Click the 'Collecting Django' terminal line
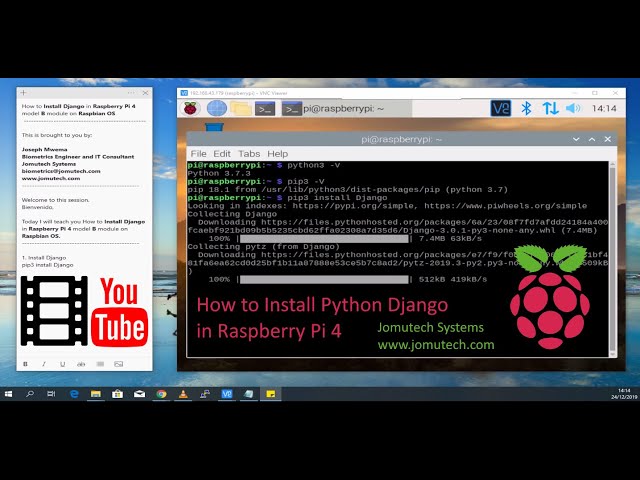Viewport: 640px width, 480px height. click(x=232, y=214)
